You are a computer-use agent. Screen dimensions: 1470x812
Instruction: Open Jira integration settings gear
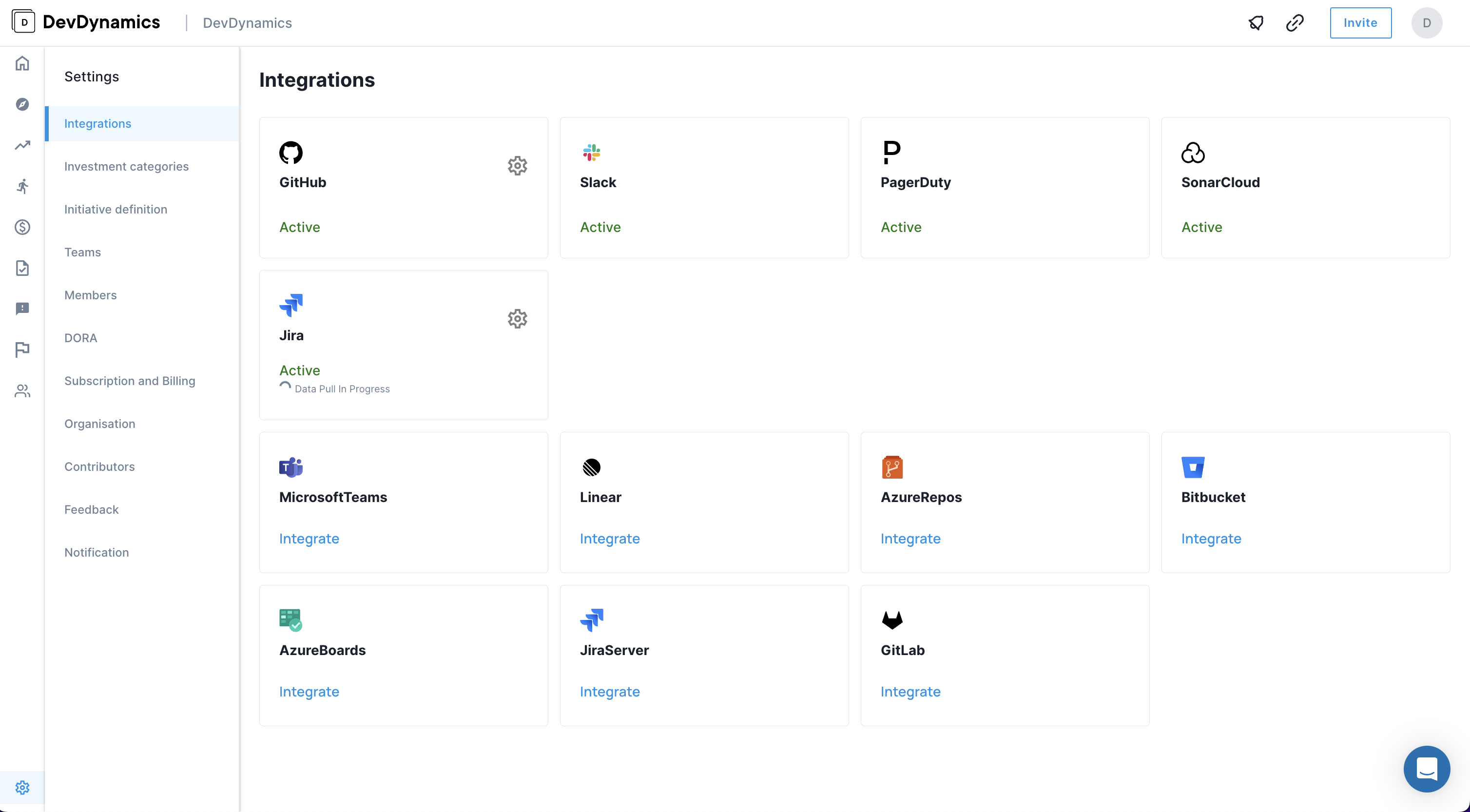pos(517,318)
